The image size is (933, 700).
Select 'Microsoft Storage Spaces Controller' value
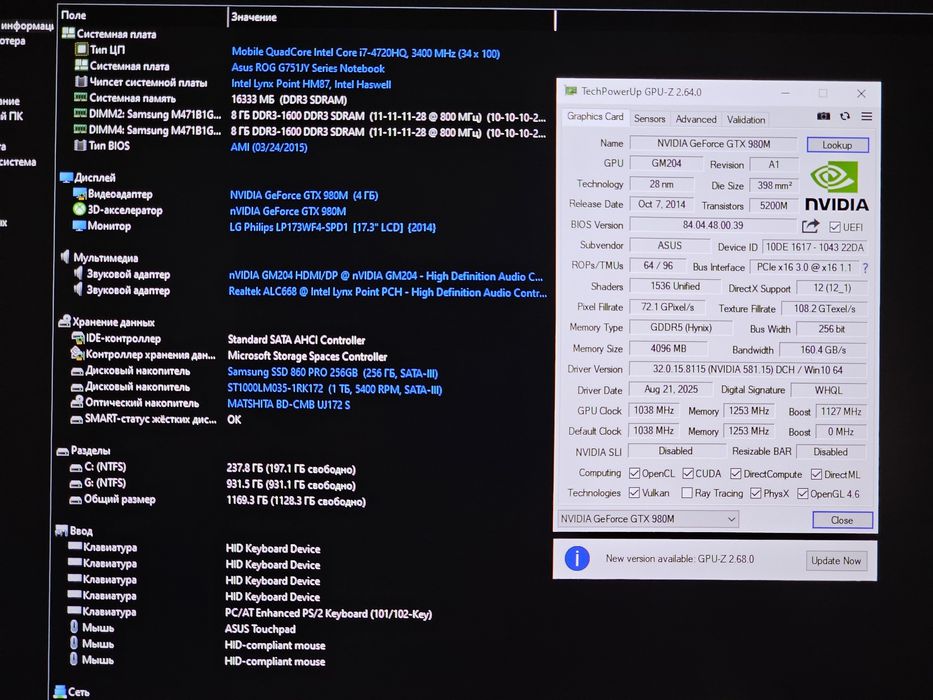(307, 356)
